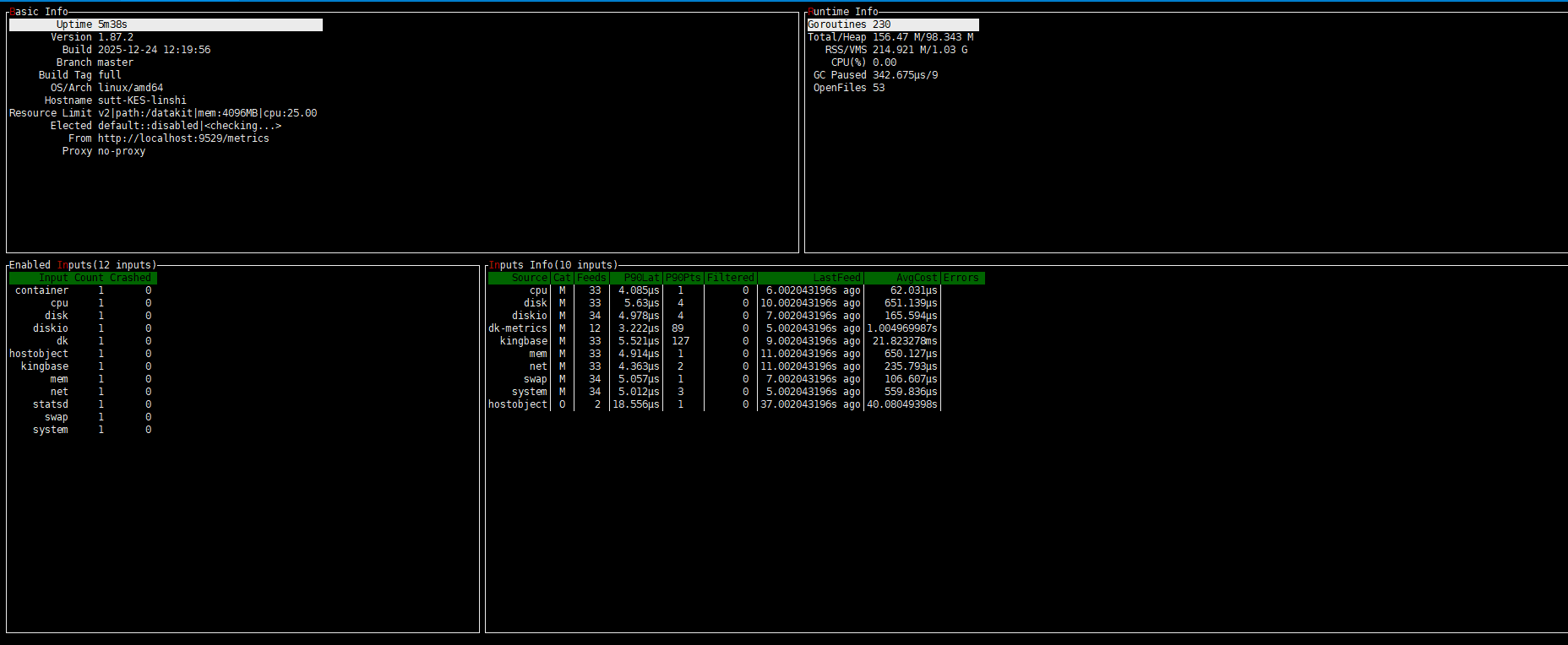Focus the Basic Info panel title

(x=39, y=12)
